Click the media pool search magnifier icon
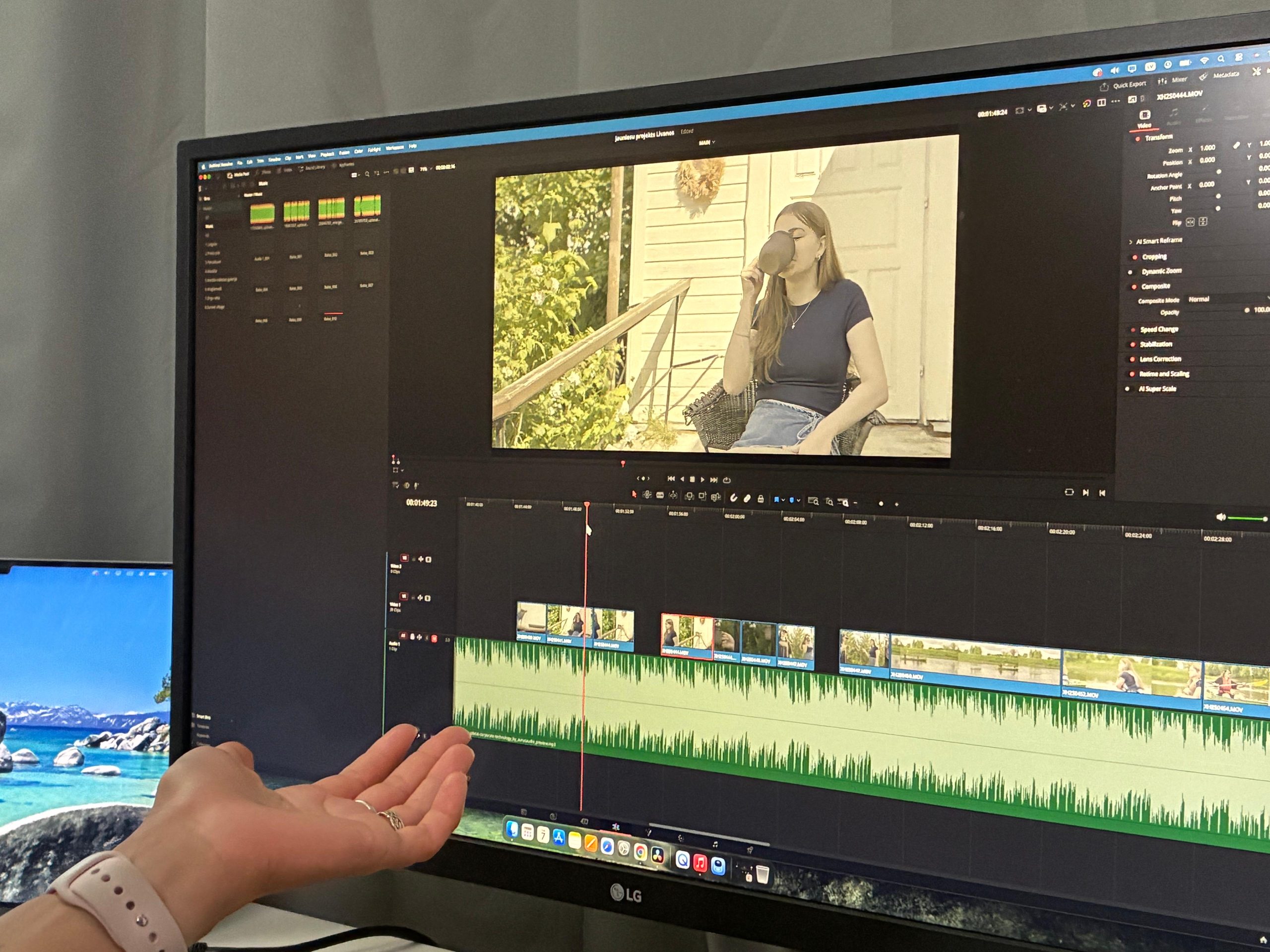1270x952 pixels. (x=368, y=174)
